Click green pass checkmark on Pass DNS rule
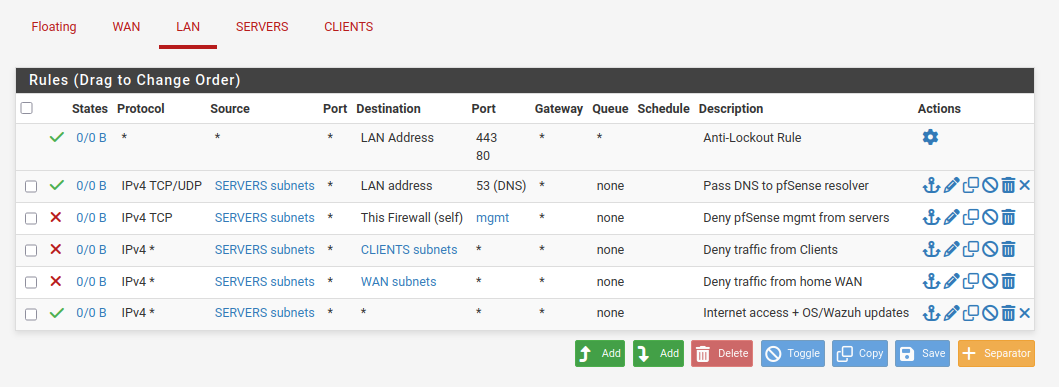Viewport: 1059px width, 387px height. pos(57,186)
